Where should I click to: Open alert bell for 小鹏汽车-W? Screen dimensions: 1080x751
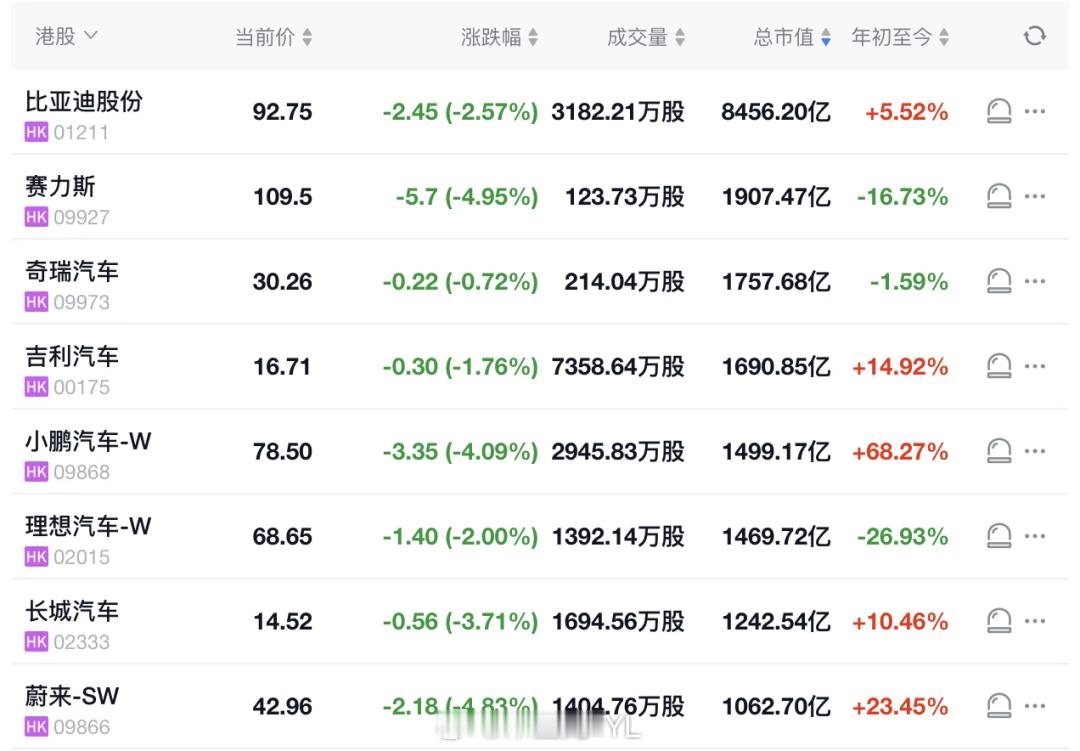click(999, 451)
